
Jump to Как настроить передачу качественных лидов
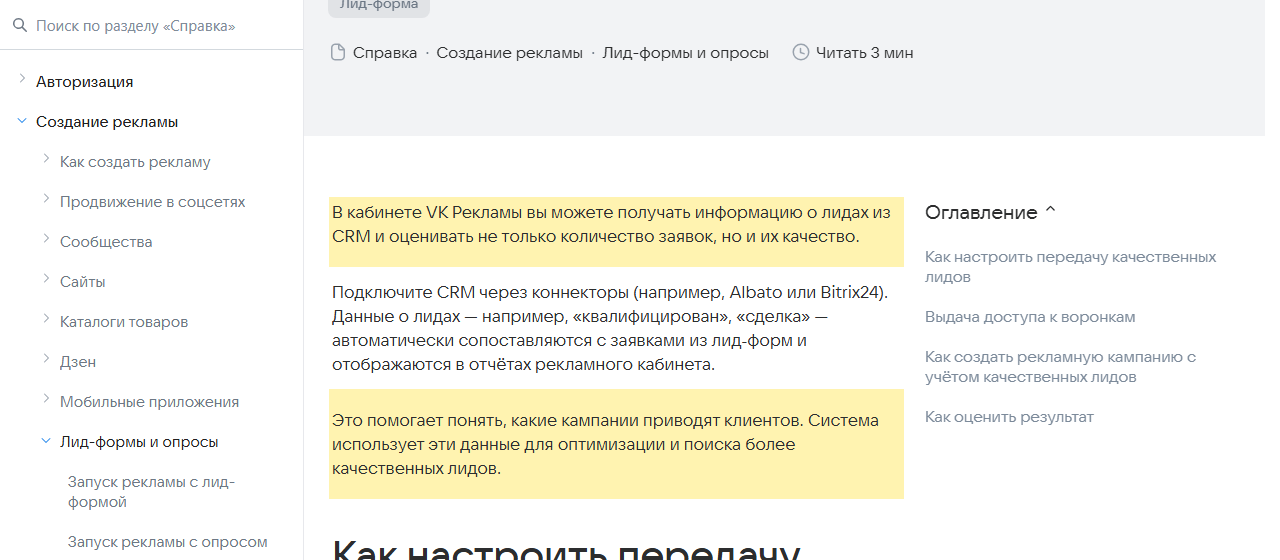point(1070,267)
